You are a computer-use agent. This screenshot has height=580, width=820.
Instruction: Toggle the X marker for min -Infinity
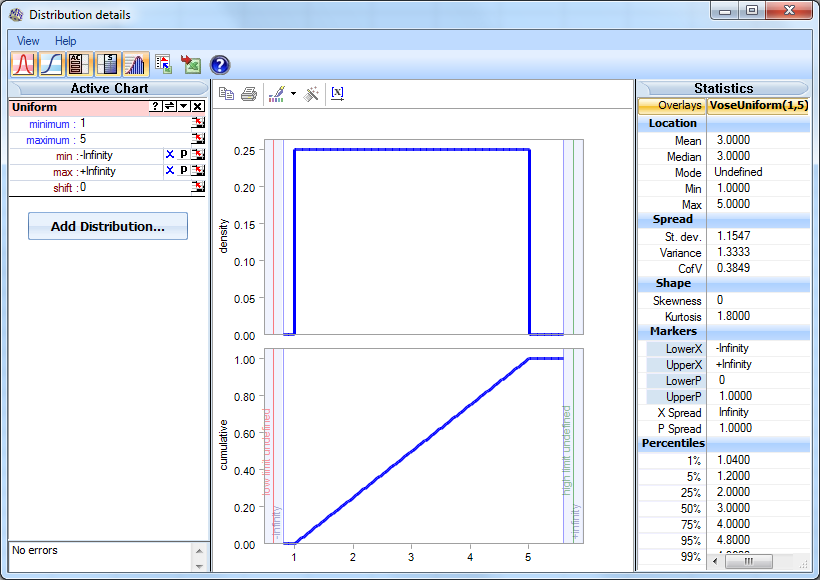[x=171, y=154]
